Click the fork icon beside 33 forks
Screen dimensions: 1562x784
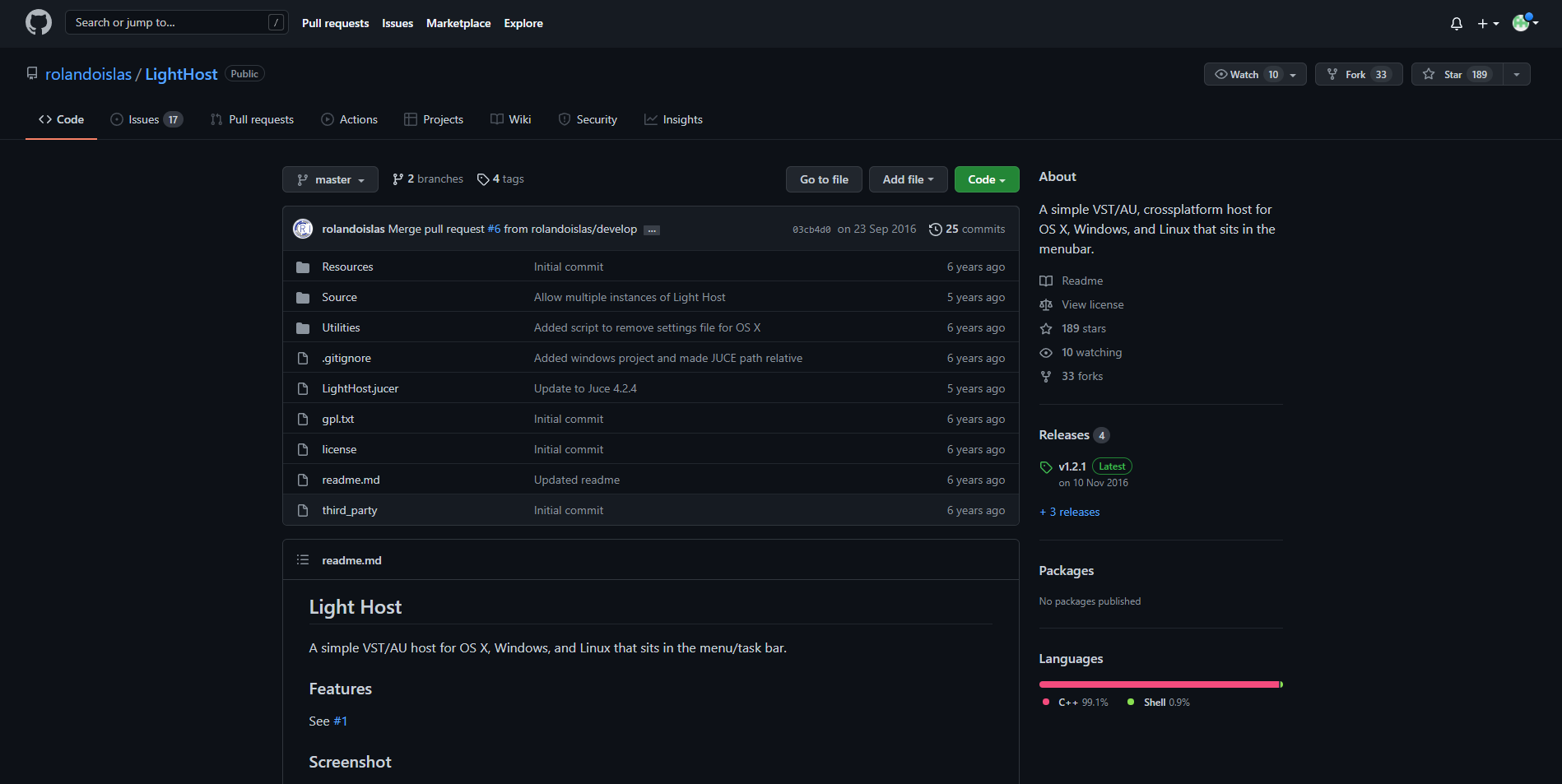[1046, 376]
